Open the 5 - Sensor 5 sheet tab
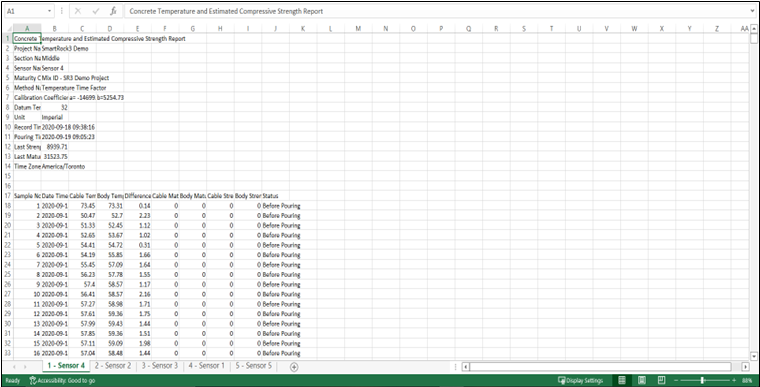The width and height of the screenshot is (760, 387). tap(254, 366)
